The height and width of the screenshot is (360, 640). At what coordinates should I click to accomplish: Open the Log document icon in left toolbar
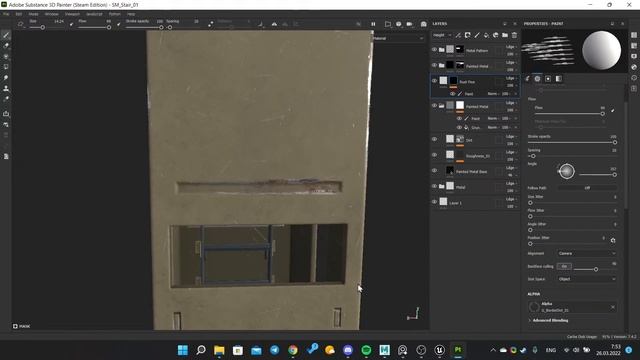[x=6, y=156]
